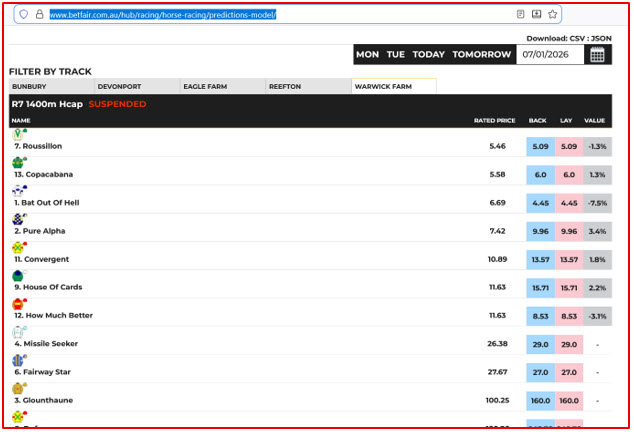Click the Pure Alpha jockey silks icon

coord(18,218)
